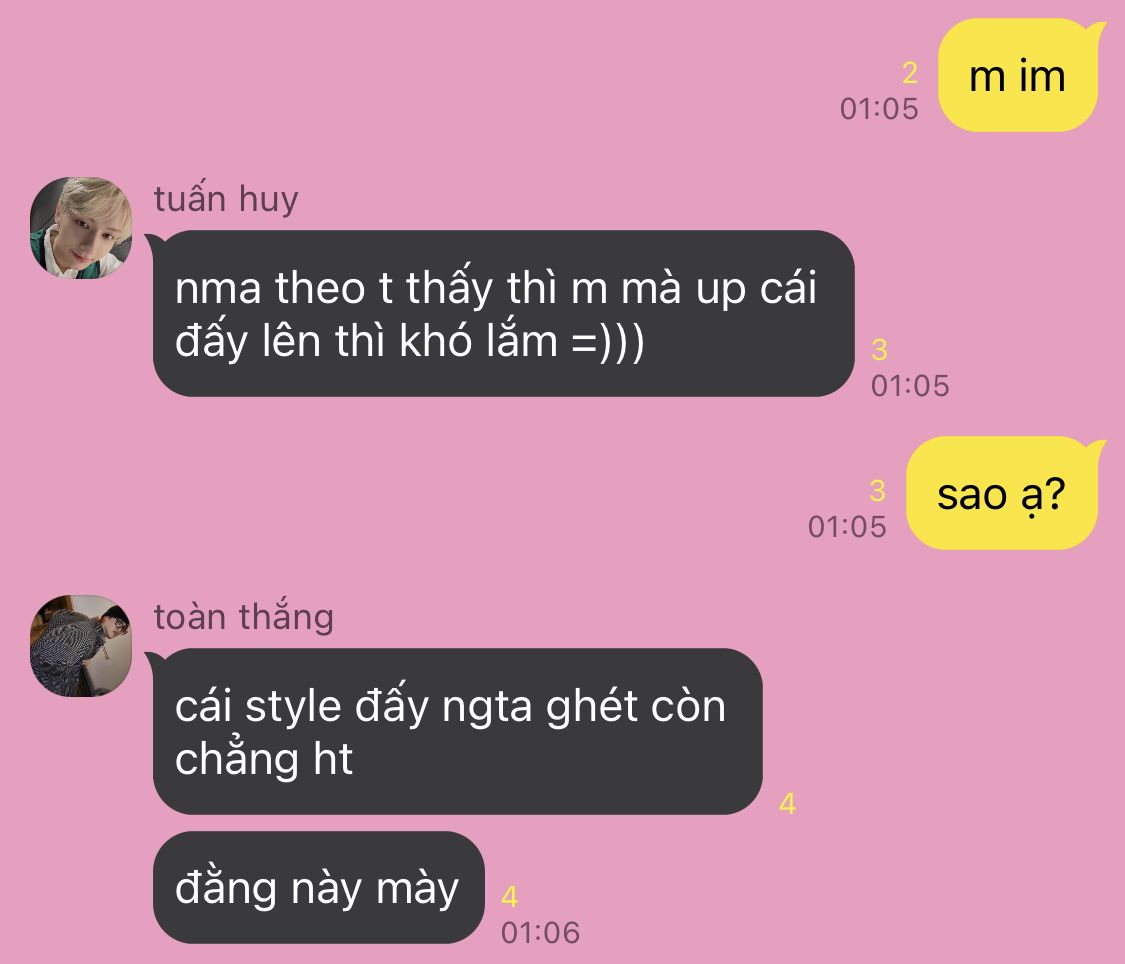Tap the sender name tuấn huy
1125x964 pixels.
pyautogui.click(x=226, y=199)
